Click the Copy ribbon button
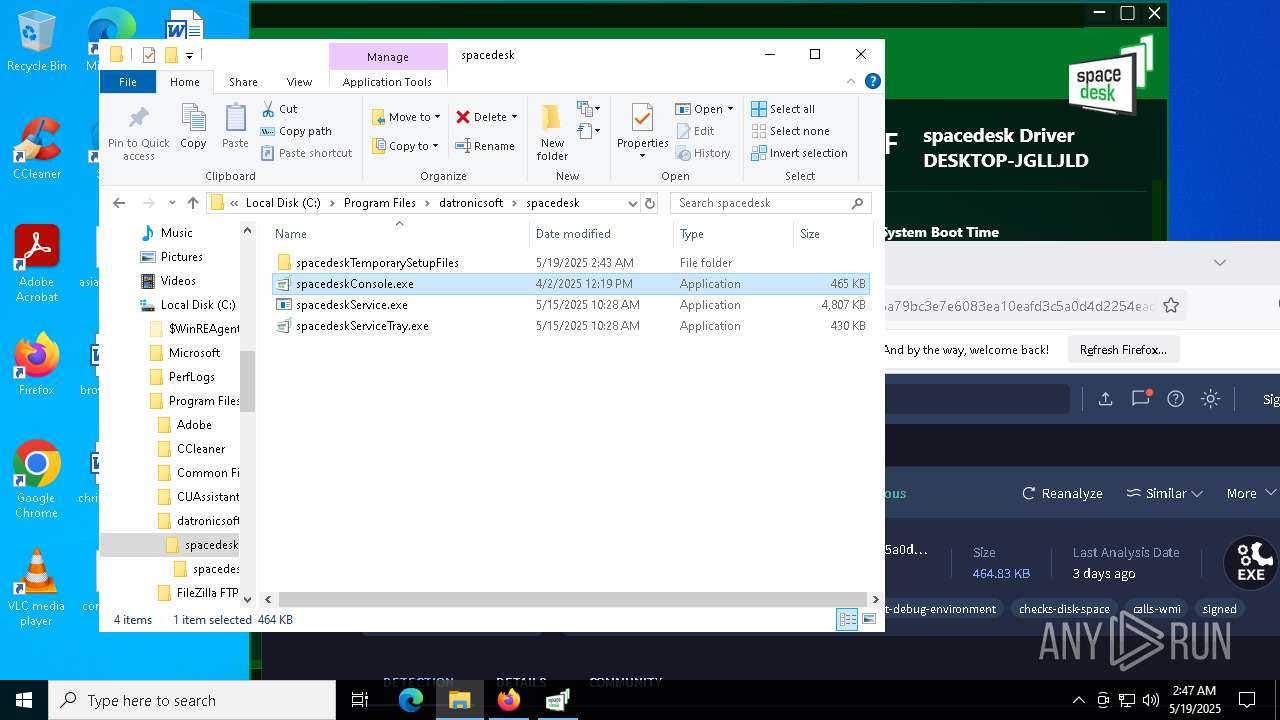The height and width of the screenshot is (720, 1280). point(193,127)
